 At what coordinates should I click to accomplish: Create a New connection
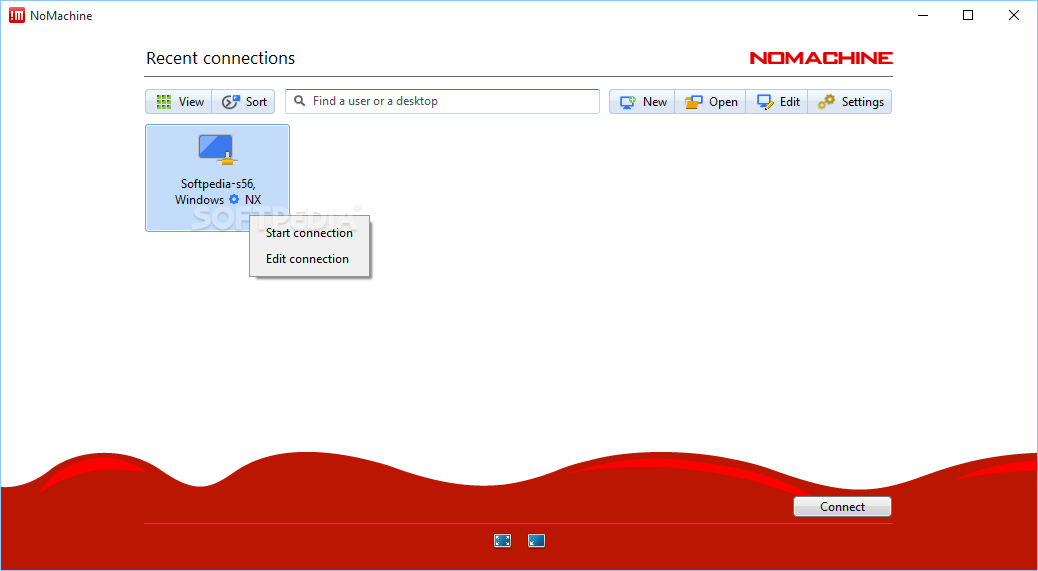point(642,102)
